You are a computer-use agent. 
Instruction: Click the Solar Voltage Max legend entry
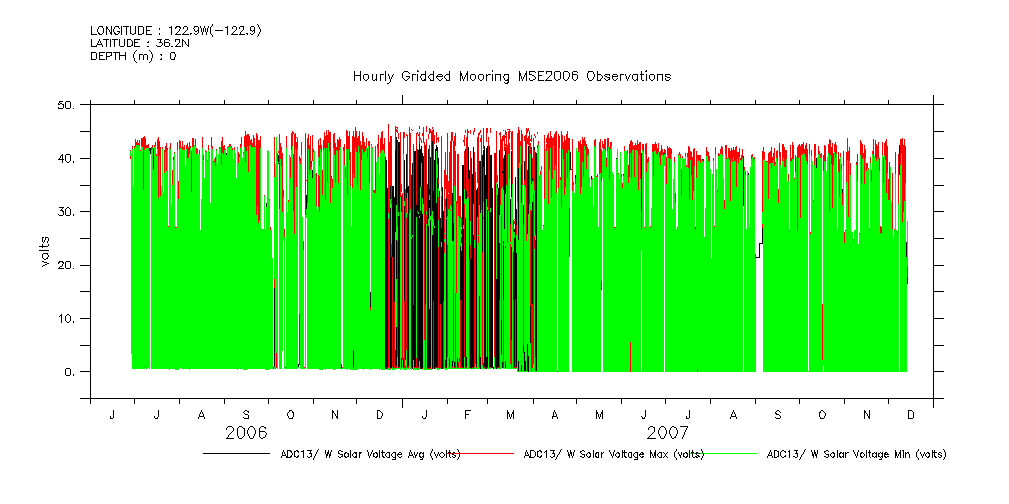coord(613,454)
